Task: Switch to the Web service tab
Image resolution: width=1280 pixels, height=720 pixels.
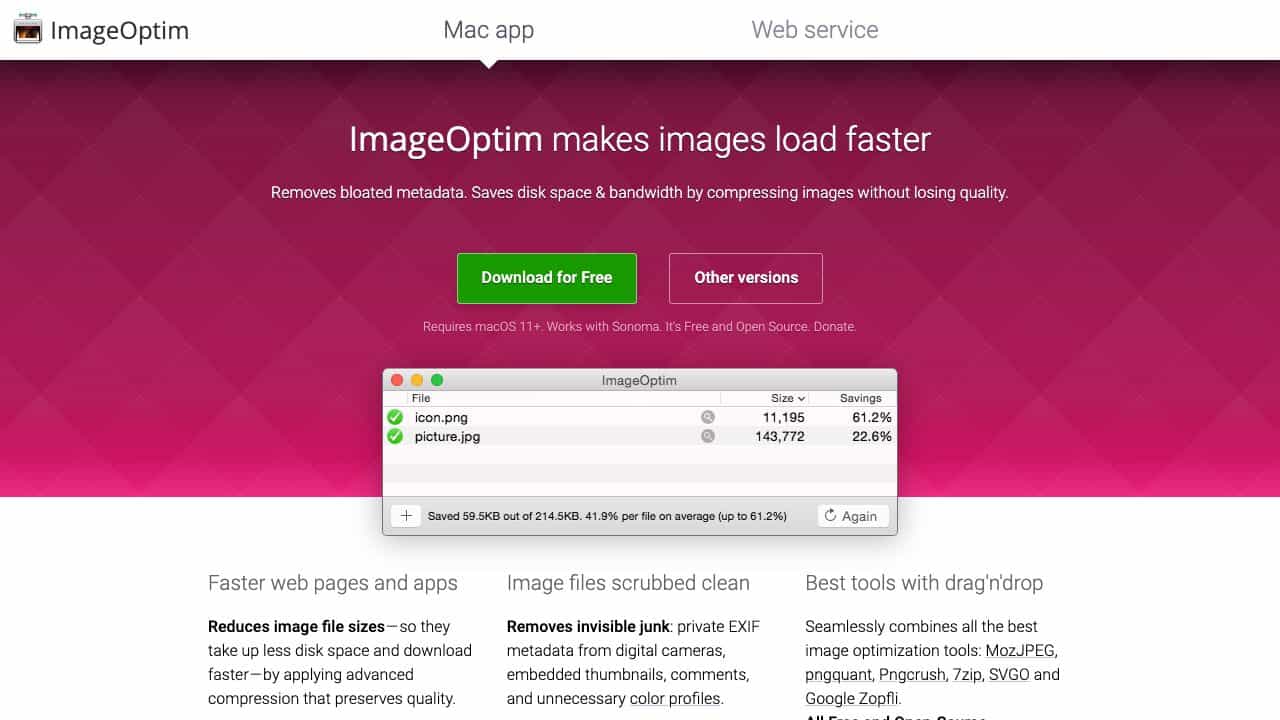Action: [x=815, y=30]
